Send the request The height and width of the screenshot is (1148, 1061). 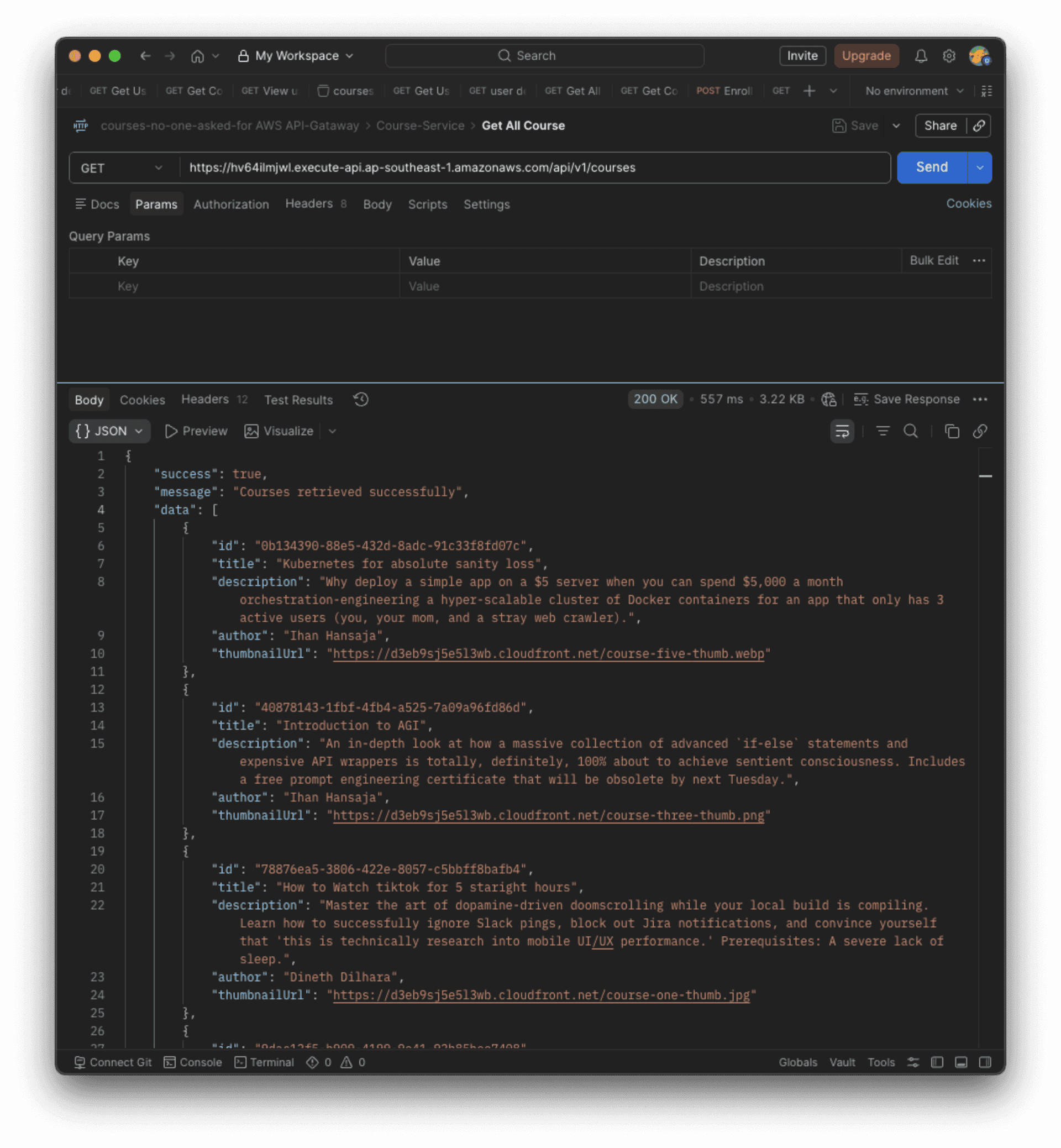click(x=932, y=167)
